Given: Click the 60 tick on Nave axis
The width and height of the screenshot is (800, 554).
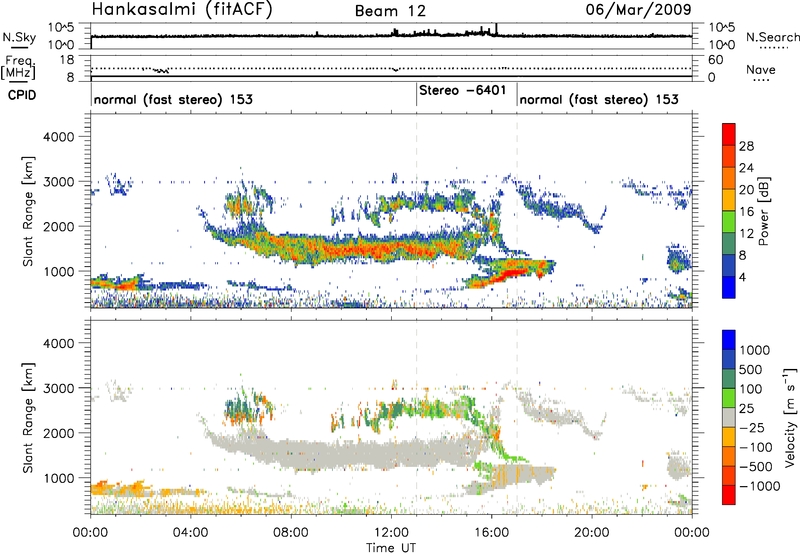Looking at the screenshot, I should [x=715, y=60].
